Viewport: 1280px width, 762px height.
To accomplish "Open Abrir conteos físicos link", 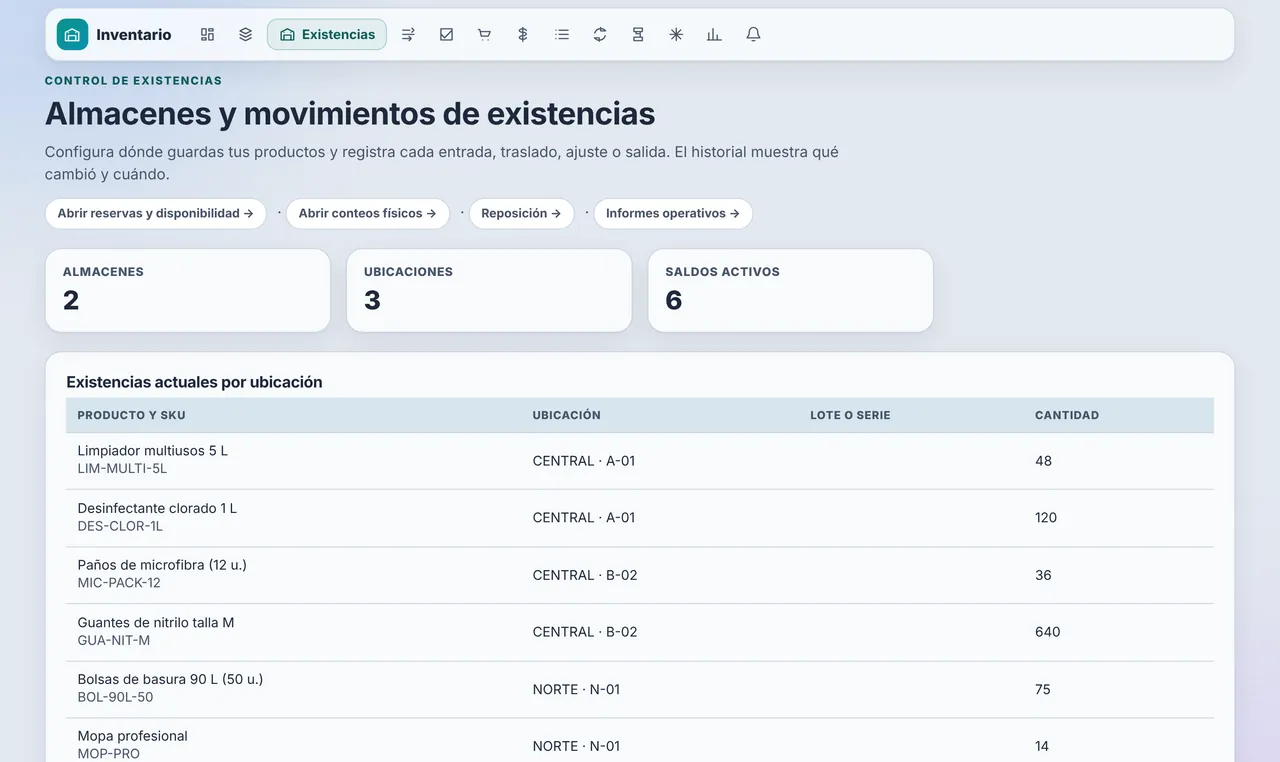I will coord(367,213).
